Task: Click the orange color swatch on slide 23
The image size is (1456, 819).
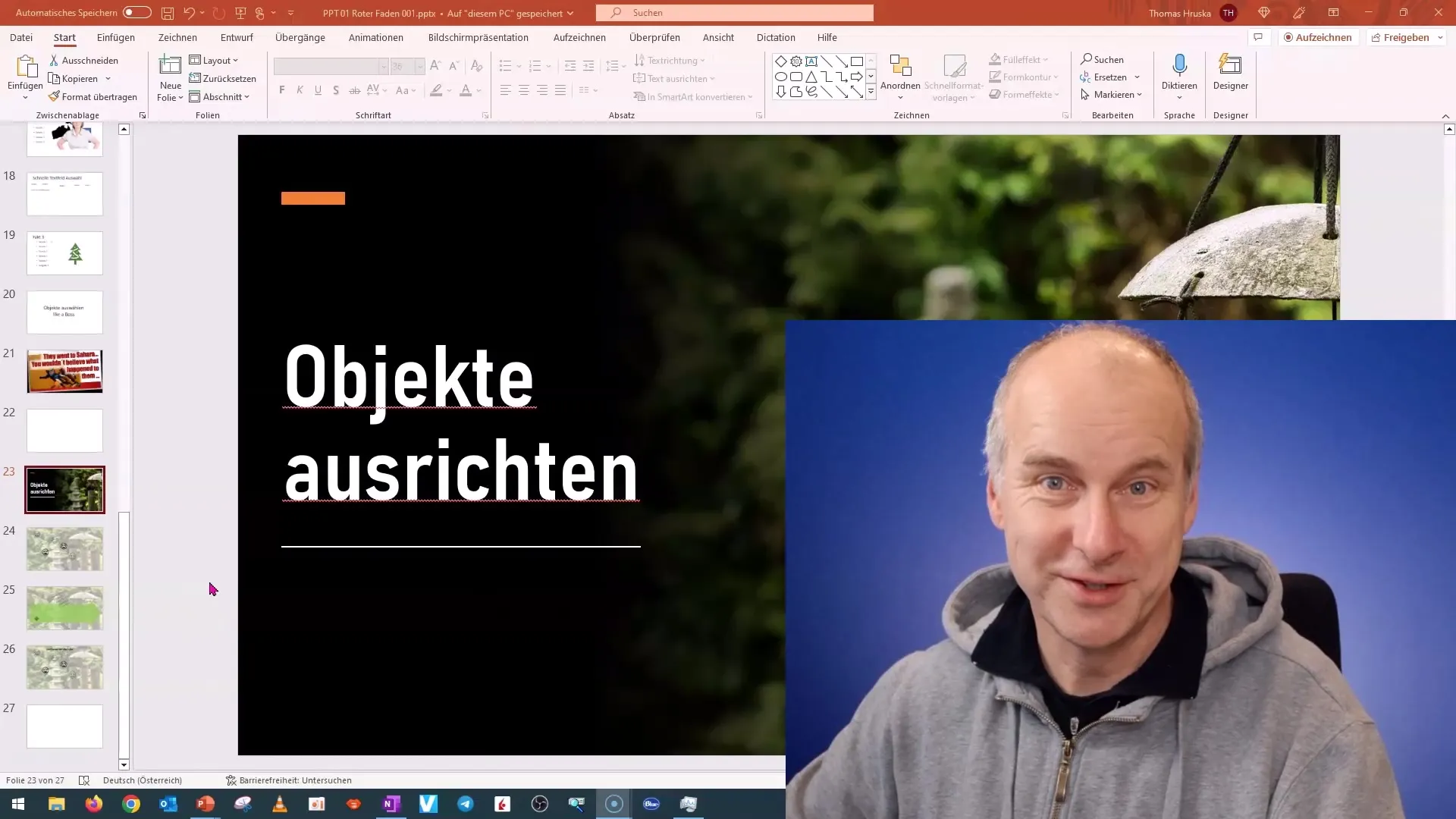Action: [312, 197]
